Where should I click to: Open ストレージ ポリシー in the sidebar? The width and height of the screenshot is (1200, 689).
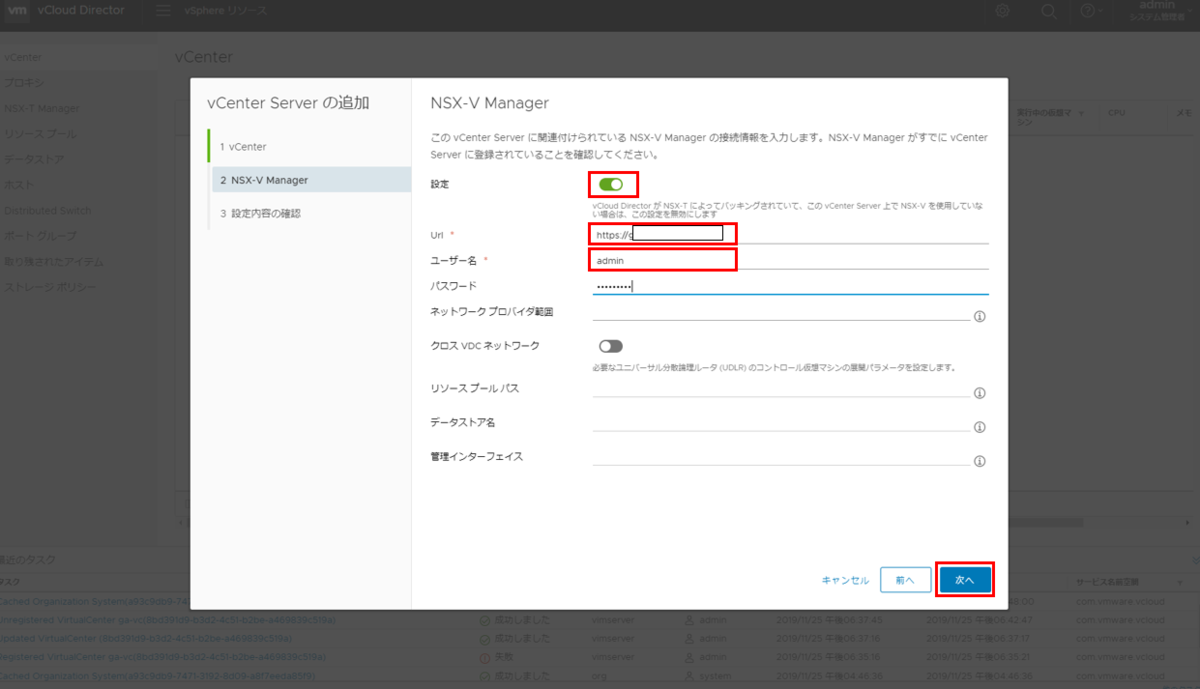click(x=50, y=288)
